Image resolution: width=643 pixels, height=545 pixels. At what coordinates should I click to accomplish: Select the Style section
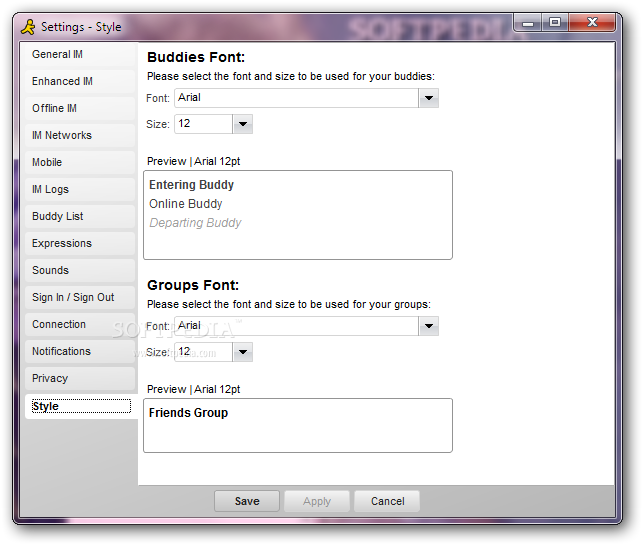point(81,406)
